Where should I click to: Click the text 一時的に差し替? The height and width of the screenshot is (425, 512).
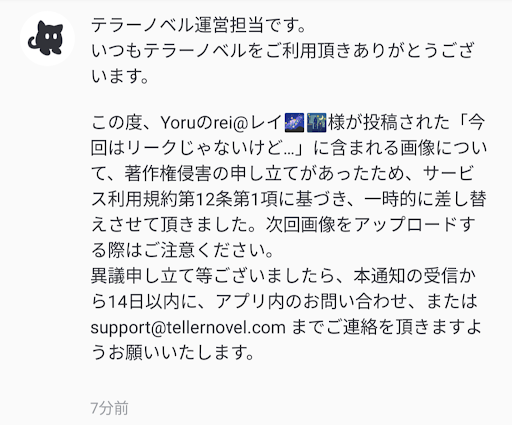click(x=425, y=199)
